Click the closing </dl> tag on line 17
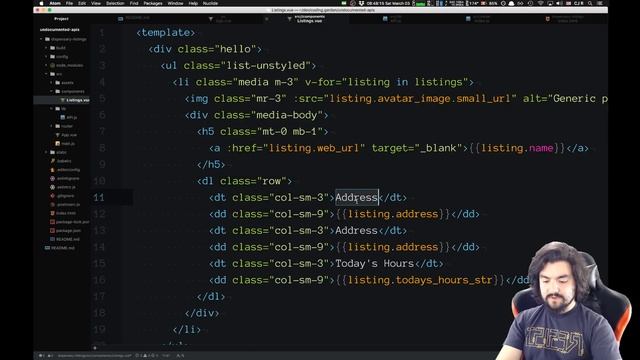The height and width of the screenshot is (360, 640). pos(211,297)
